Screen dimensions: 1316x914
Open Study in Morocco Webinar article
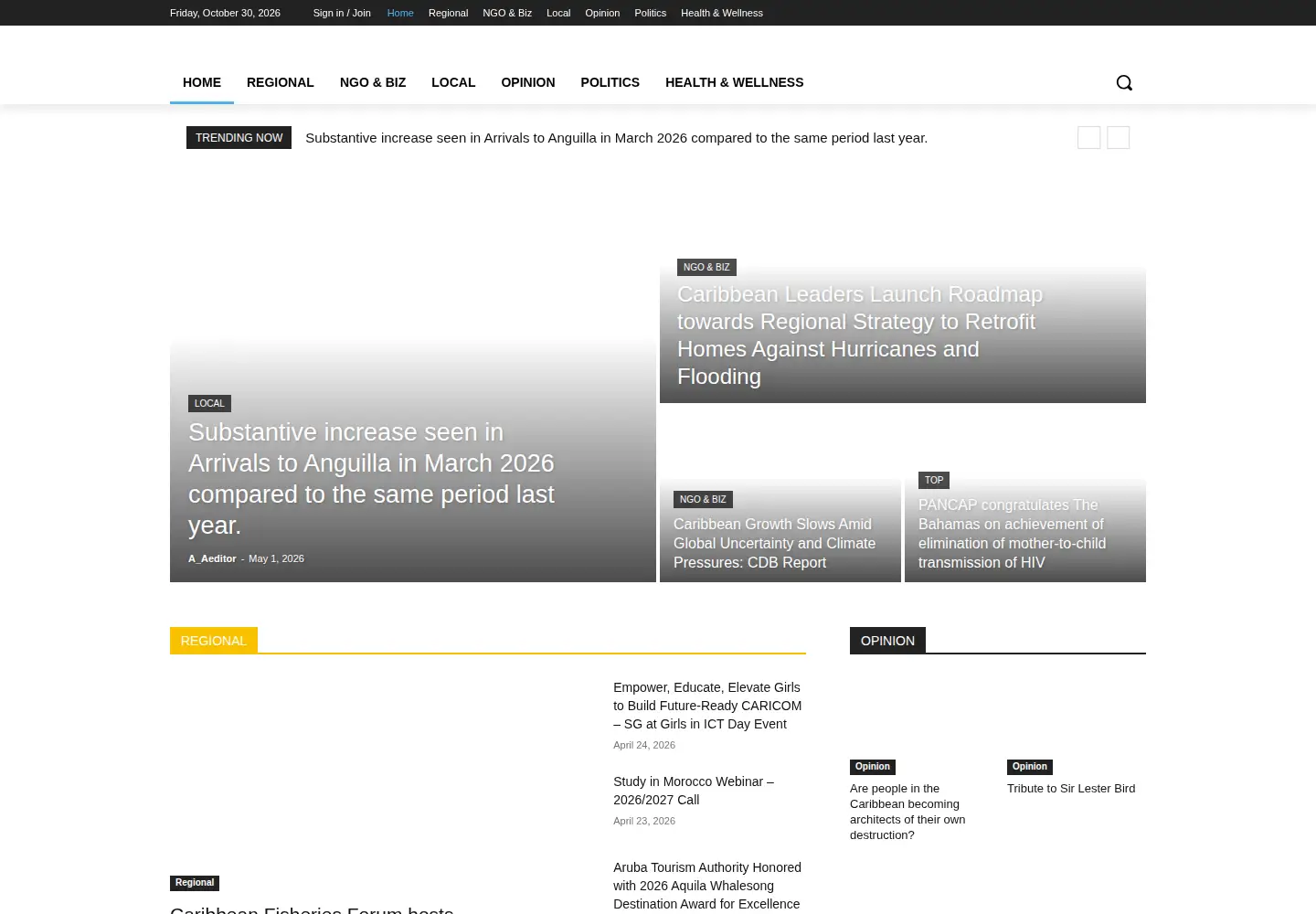(x=694, y=791)
